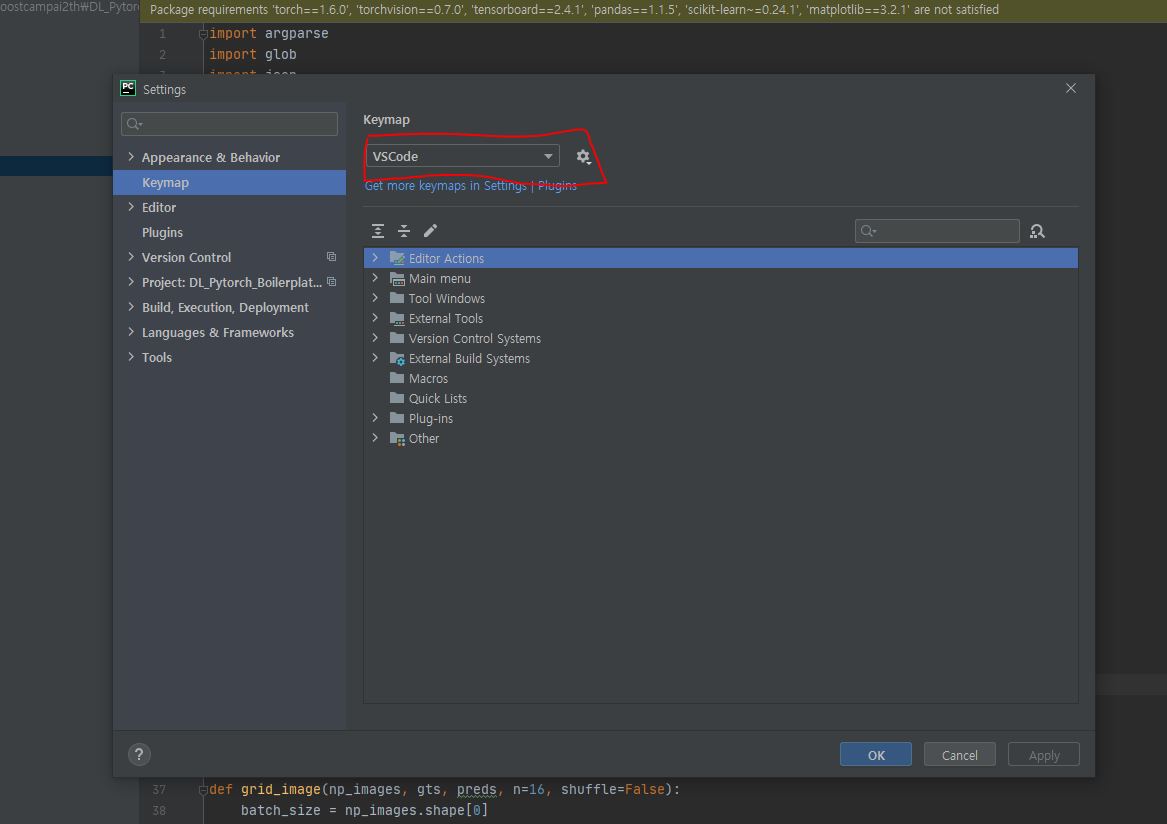Click code fold marker beside def grid_image

pos(202,790)
